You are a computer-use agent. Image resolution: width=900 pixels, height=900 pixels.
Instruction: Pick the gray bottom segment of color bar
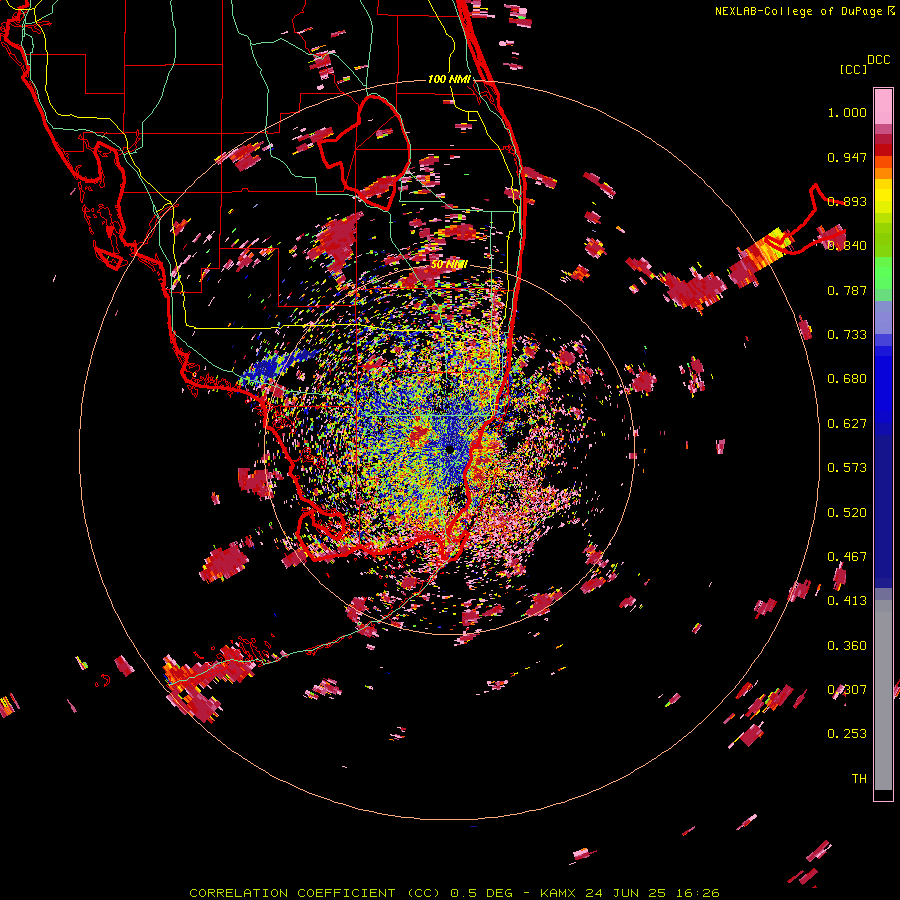click(x=883, y=695)
